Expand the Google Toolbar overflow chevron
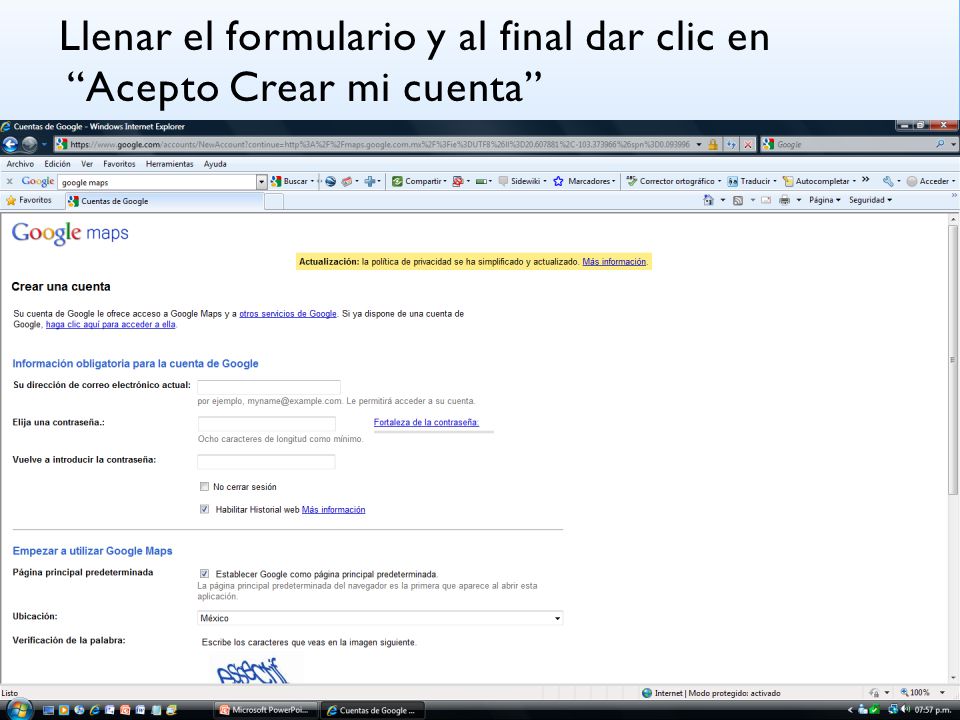The image size is (960, 720). click(865, 179)
